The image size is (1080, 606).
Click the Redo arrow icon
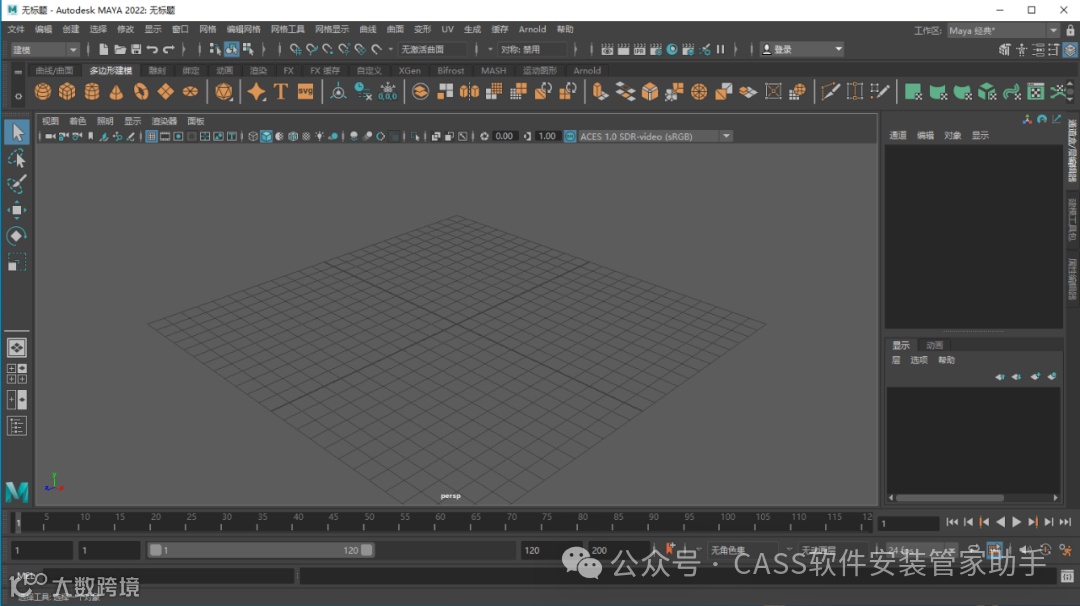(x=169, y=49)
